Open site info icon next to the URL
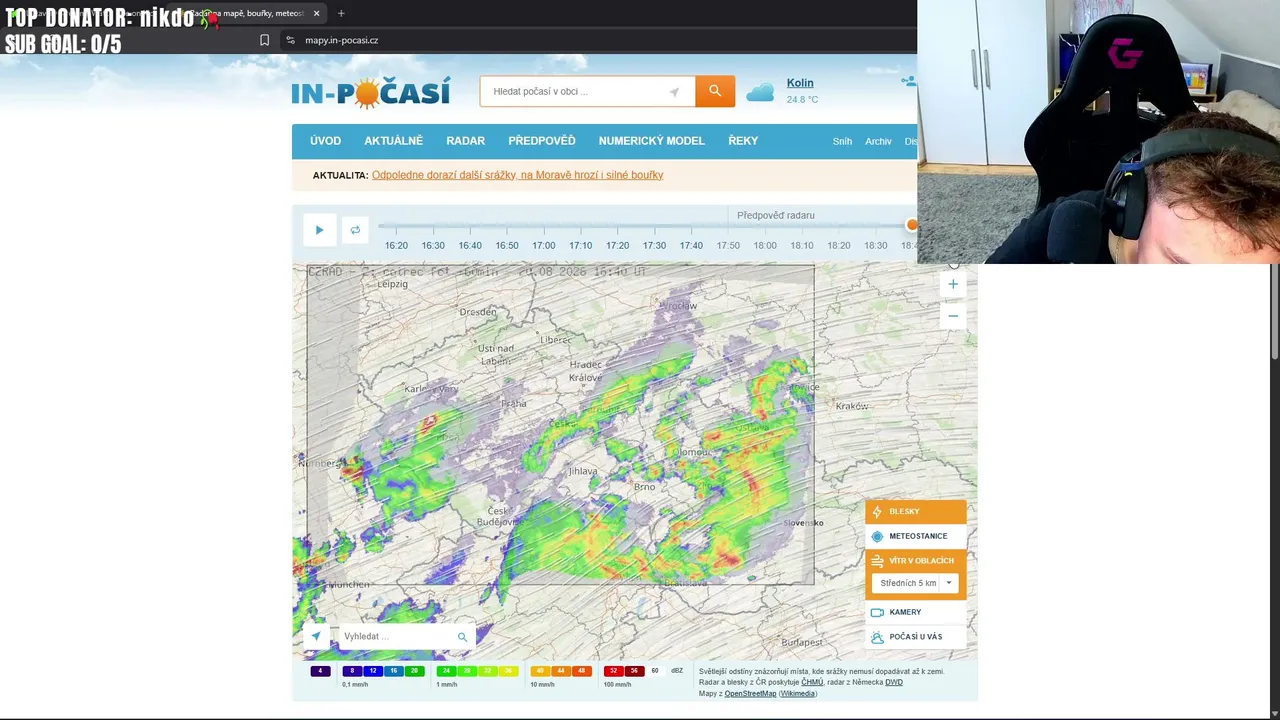This screenshot has width=1280, height=720. [290, 41]
